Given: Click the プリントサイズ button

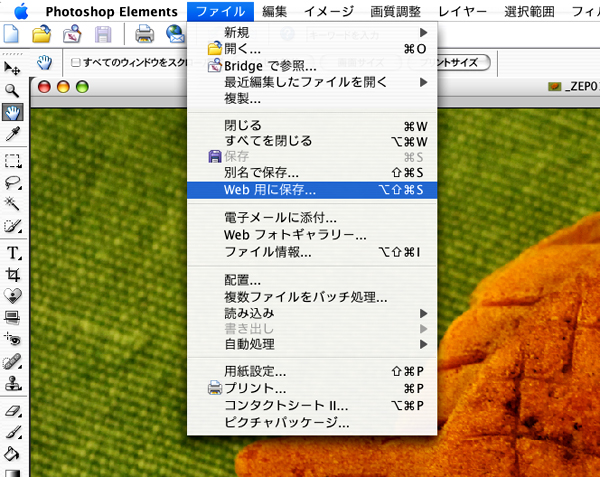Looking at the screenshot, I should (x=449, y=62).
